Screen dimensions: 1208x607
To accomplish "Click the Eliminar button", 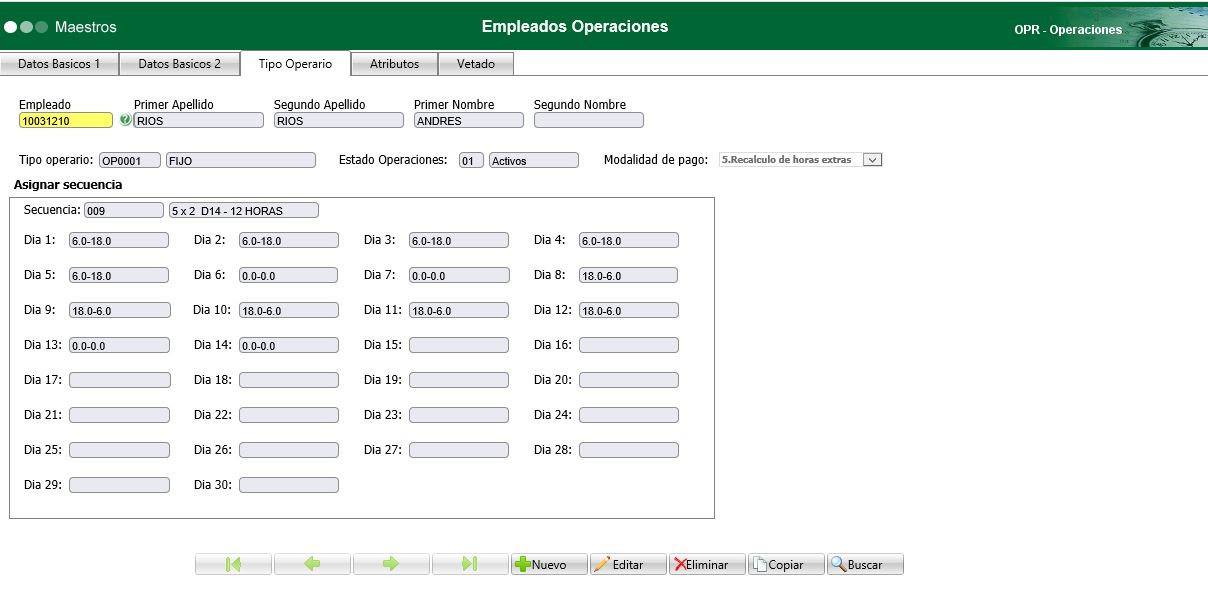I will point(707,564).
